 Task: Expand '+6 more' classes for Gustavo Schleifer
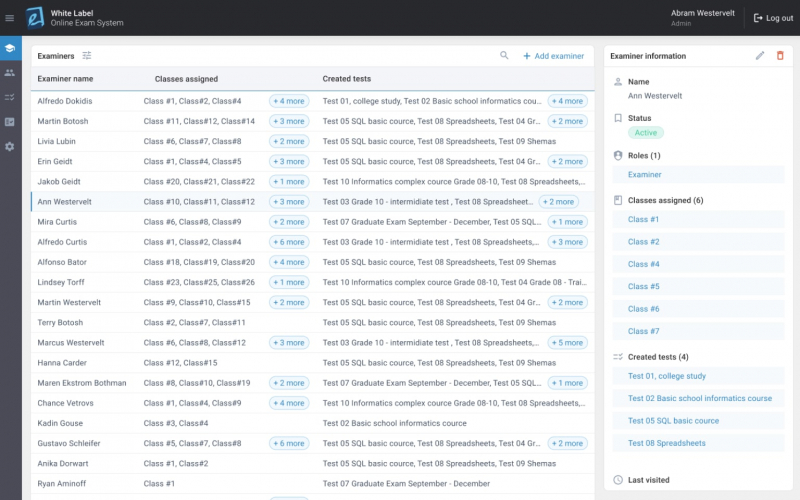(x=289, y=443)
